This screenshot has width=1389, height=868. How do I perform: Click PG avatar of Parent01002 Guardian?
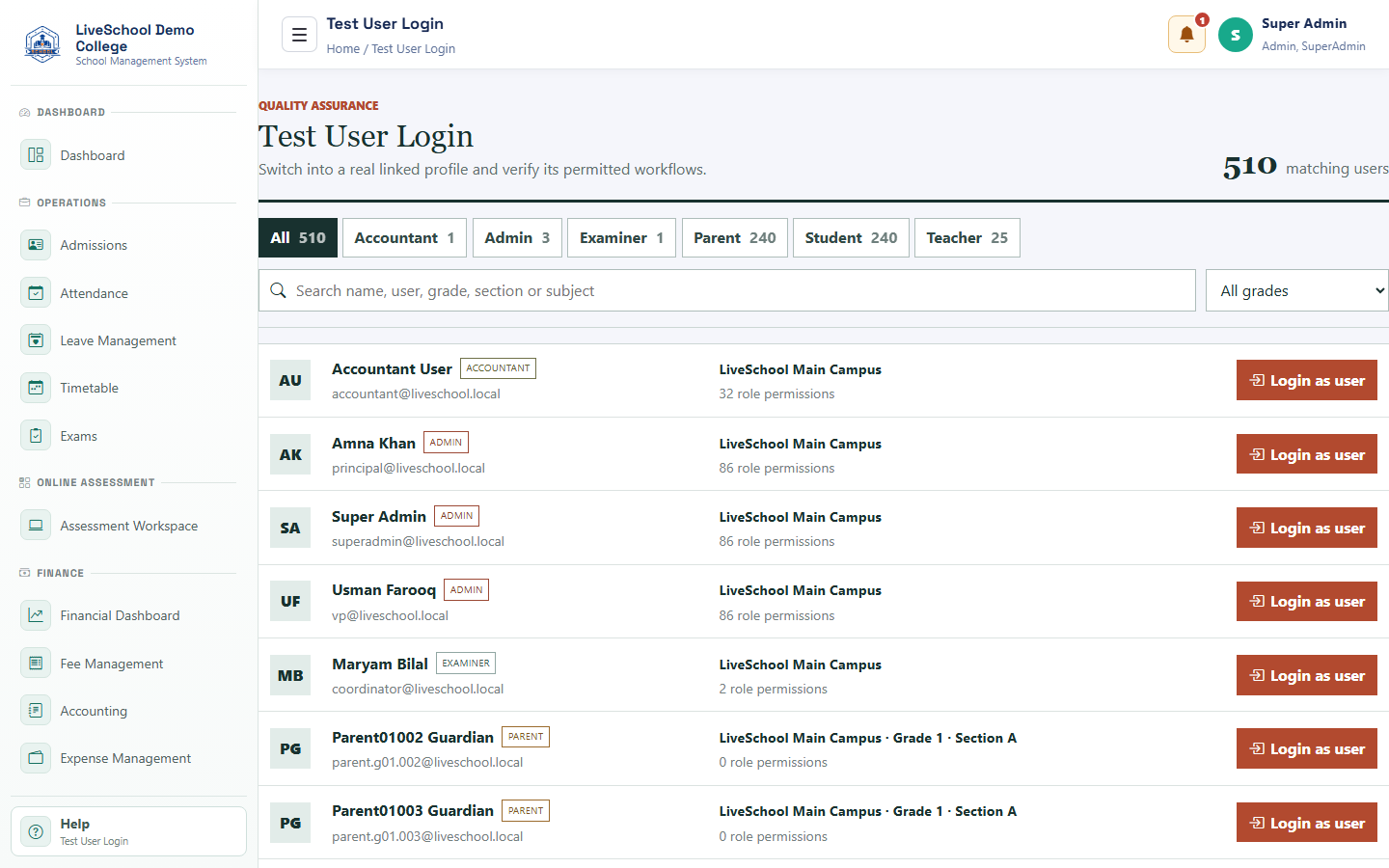(x=290, y=748)
